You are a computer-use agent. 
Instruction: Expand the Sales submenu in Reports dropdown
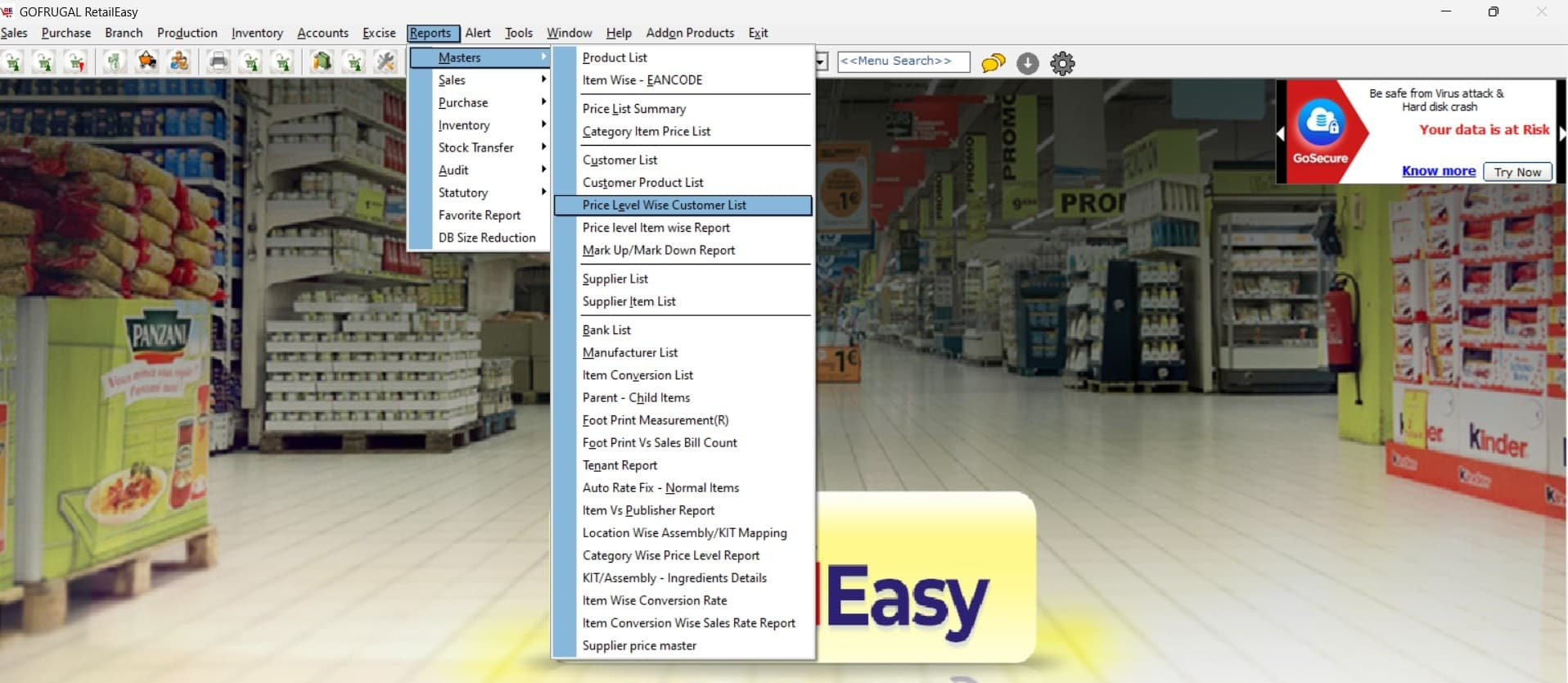[x=480, y=80]
